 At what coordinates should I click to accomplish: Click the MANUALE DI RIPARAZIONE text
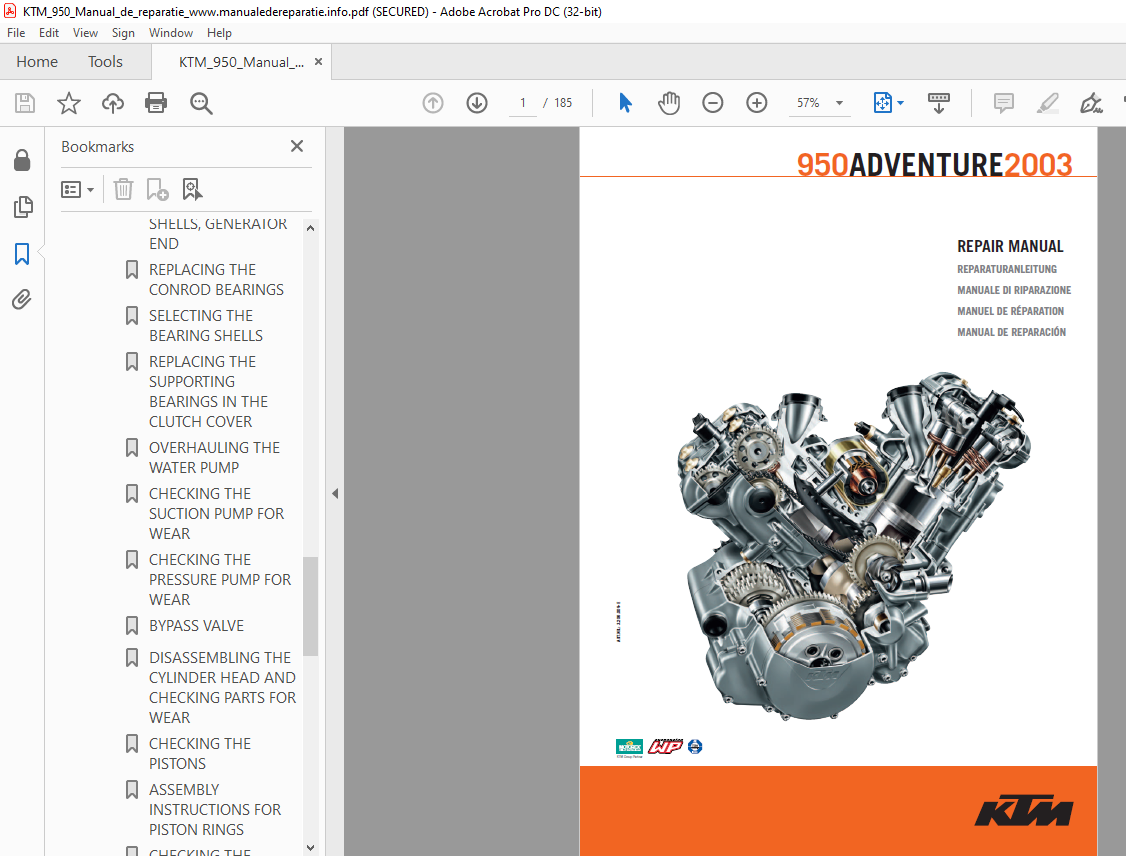[x=1014, y=290]
